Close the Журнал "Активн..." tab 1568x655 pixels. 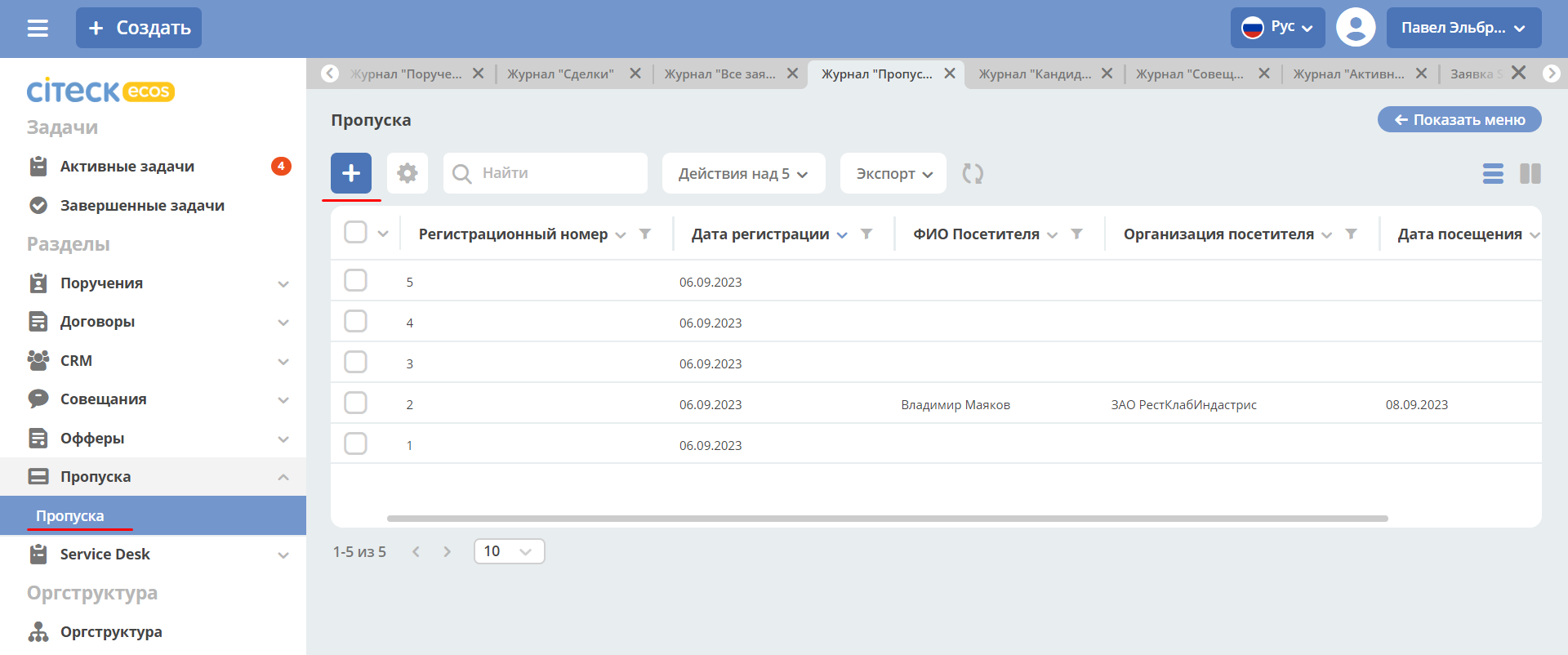tap(1421, 74)
